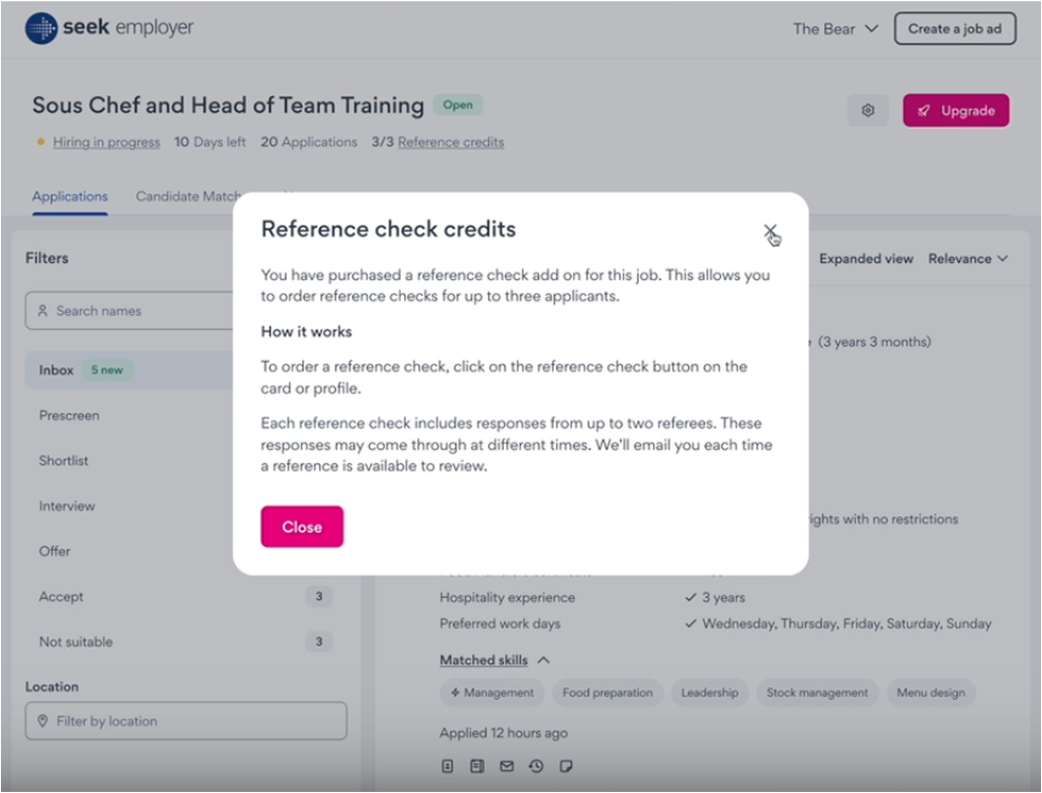Click the Reference credits link
1042x793 pixels.
click(451, 142)
